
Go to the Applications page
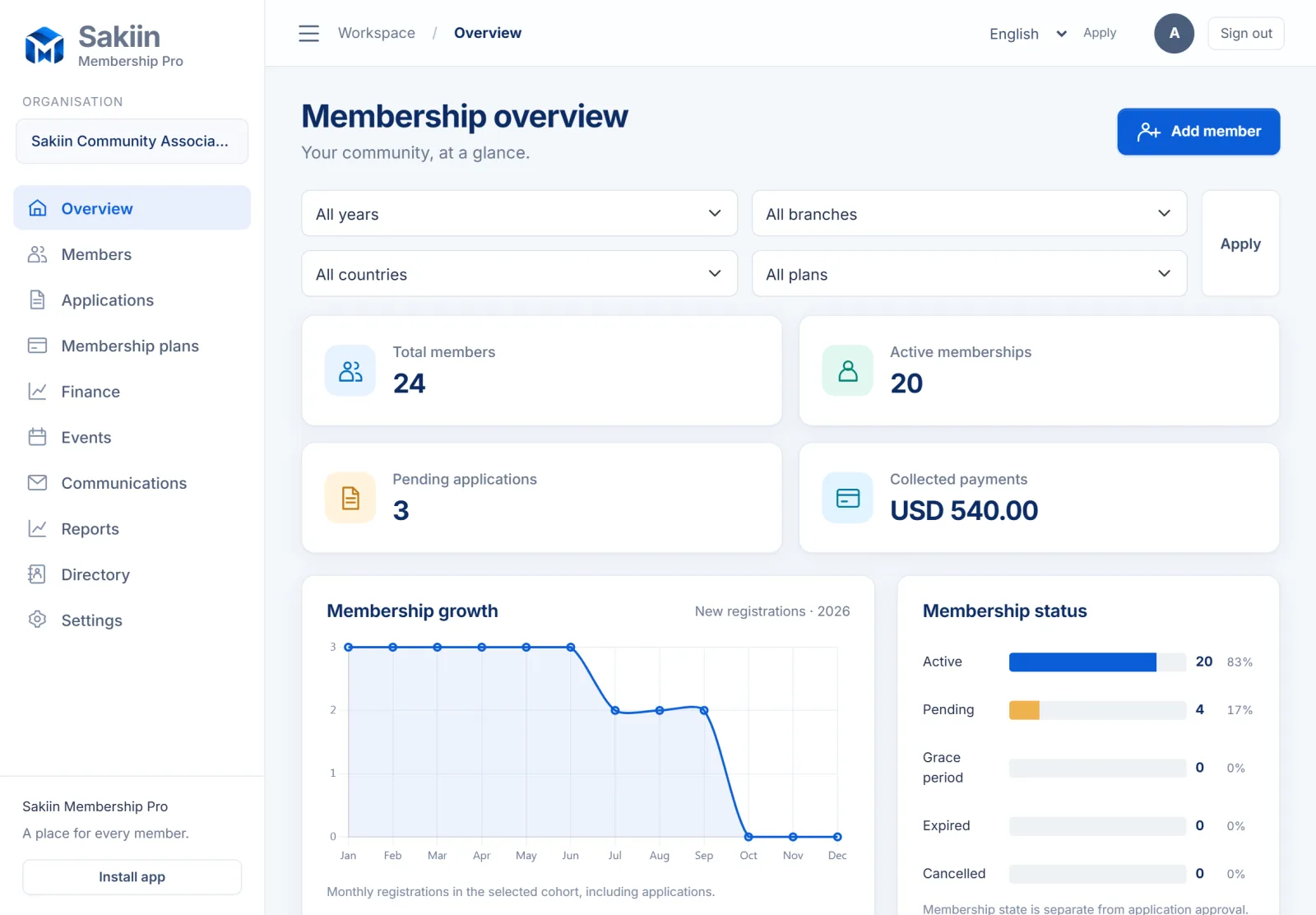132,300
